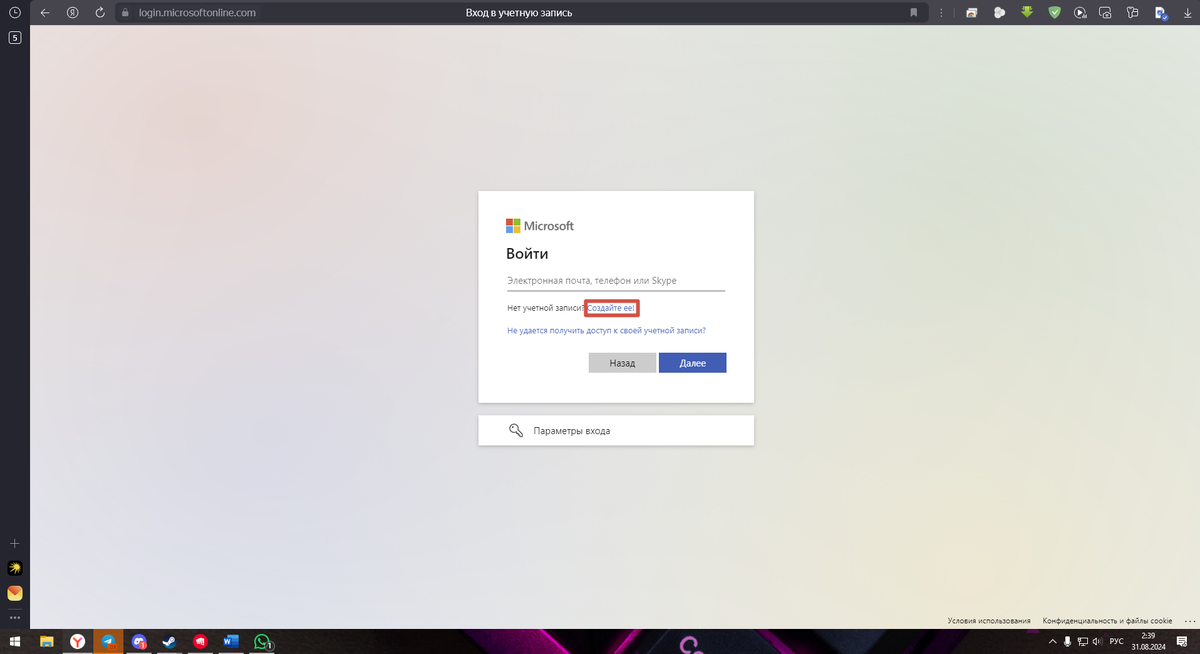Open Windows notification center icon
This screenshot has width=1200, height=654.
[1182, 641]
